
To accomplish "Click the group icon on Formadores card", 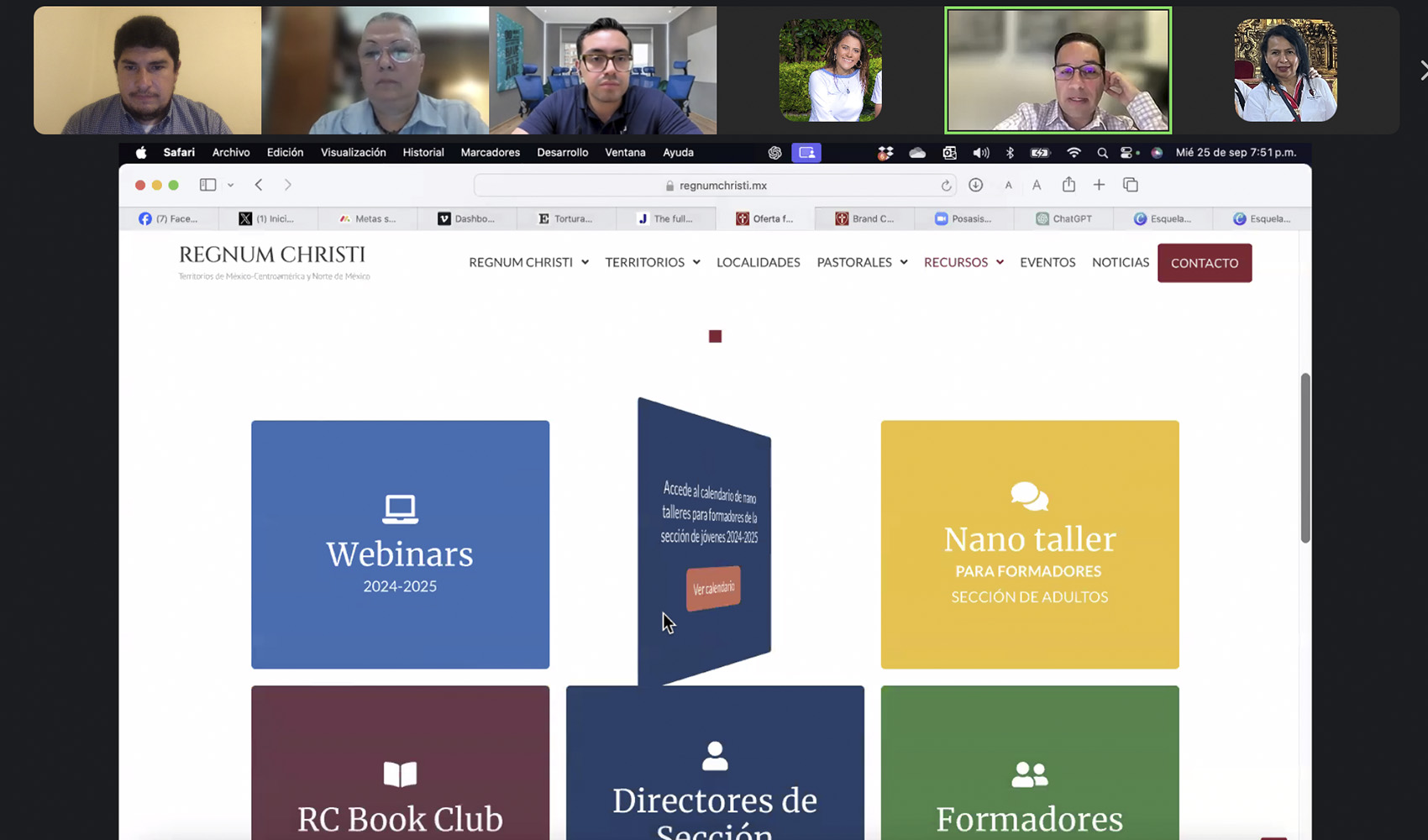I will tap(1029, 774).
